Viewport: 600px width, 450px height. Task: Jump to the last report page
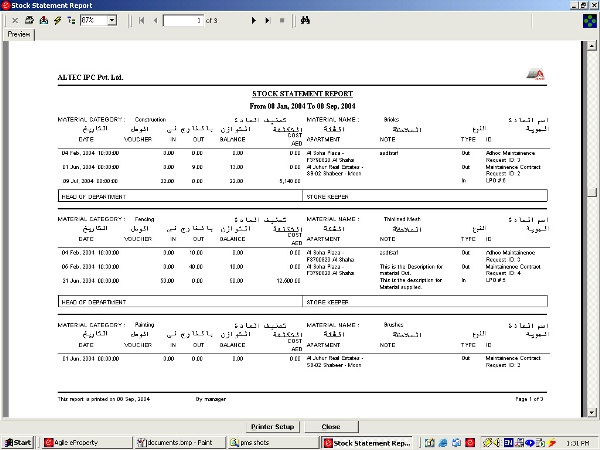coord(267,20)
